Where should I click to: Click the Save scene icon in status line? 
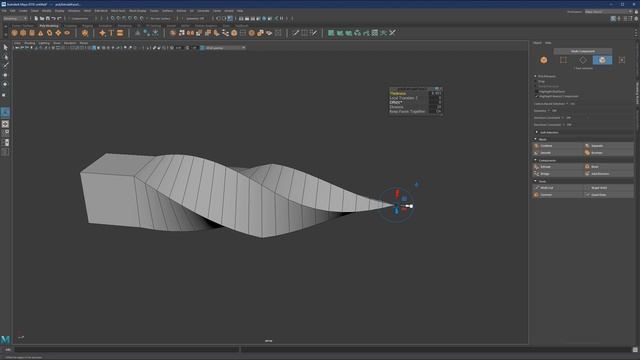point(48,18)
